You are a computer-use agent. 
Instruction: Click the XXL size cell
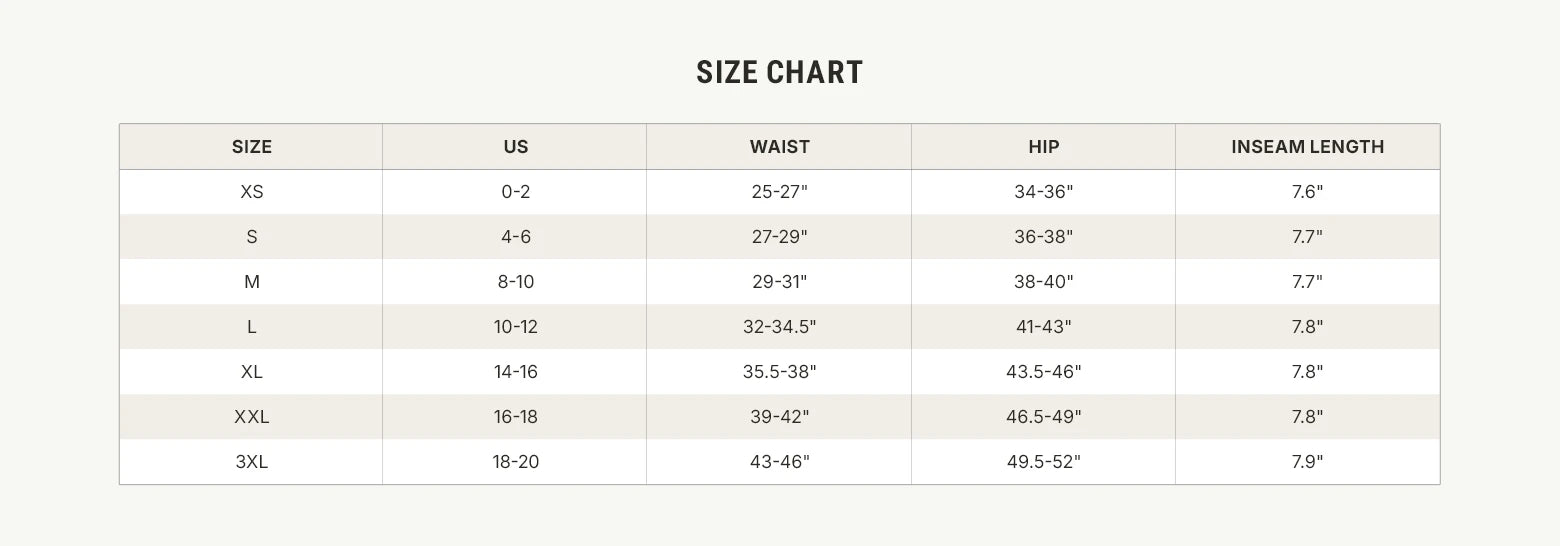click(252, 417)
